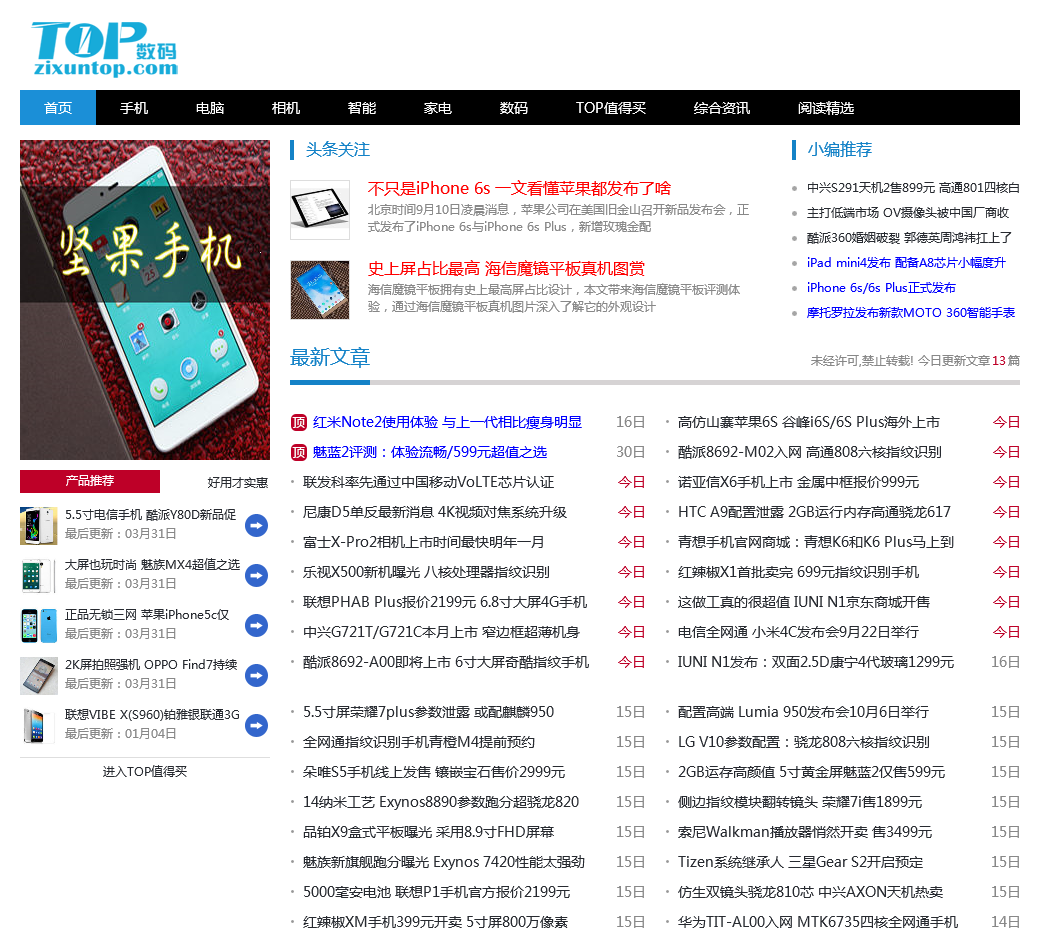Open article 乐视X500新机曝光

426,572
